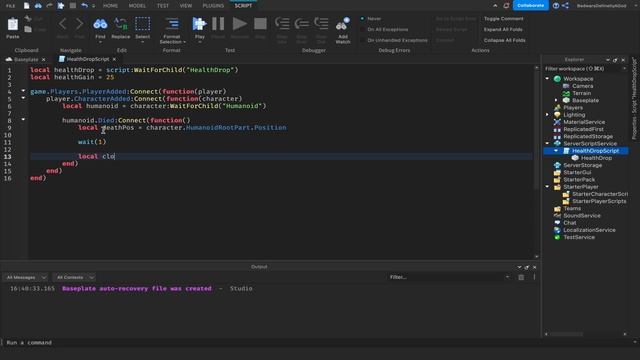Open the MODEL ribbon tab
Viewport: 640px width, 360px height.
pos(137,6)
